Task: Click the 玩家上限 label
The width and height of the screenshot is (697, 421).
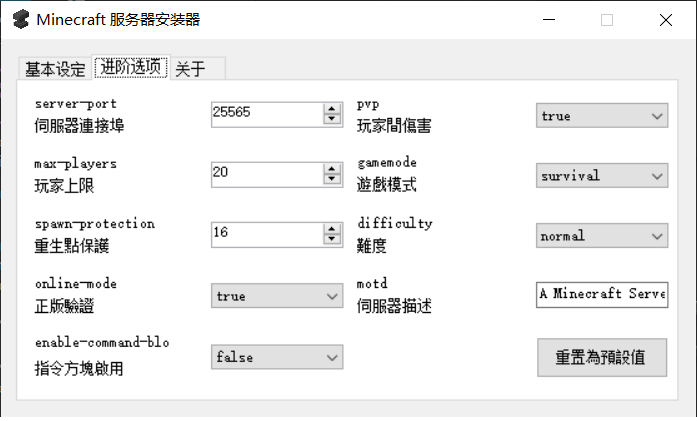Action: point(64,186)
